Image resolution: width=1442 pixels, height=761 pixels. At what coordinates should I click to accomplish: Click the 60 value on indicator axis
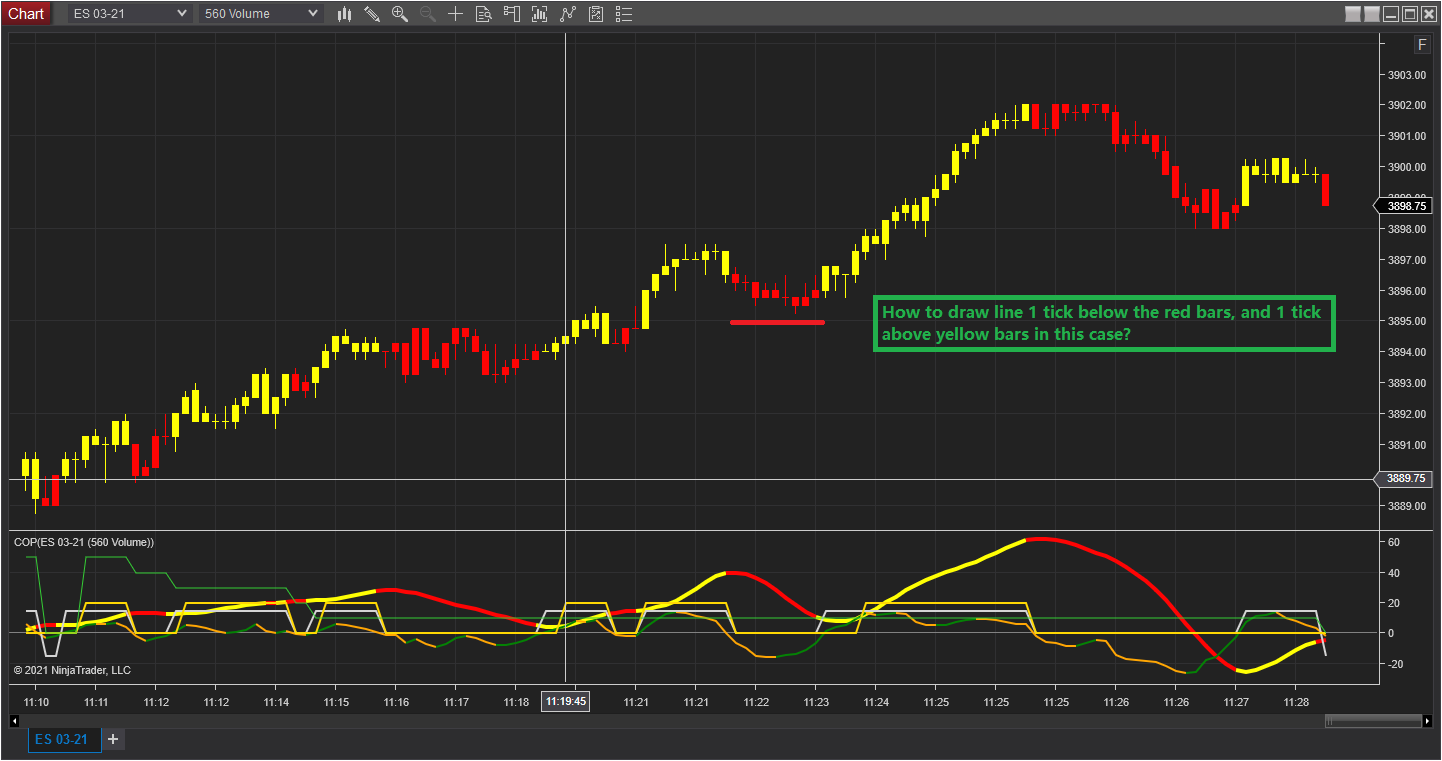pyautogui.click(x=1394, y=542)
